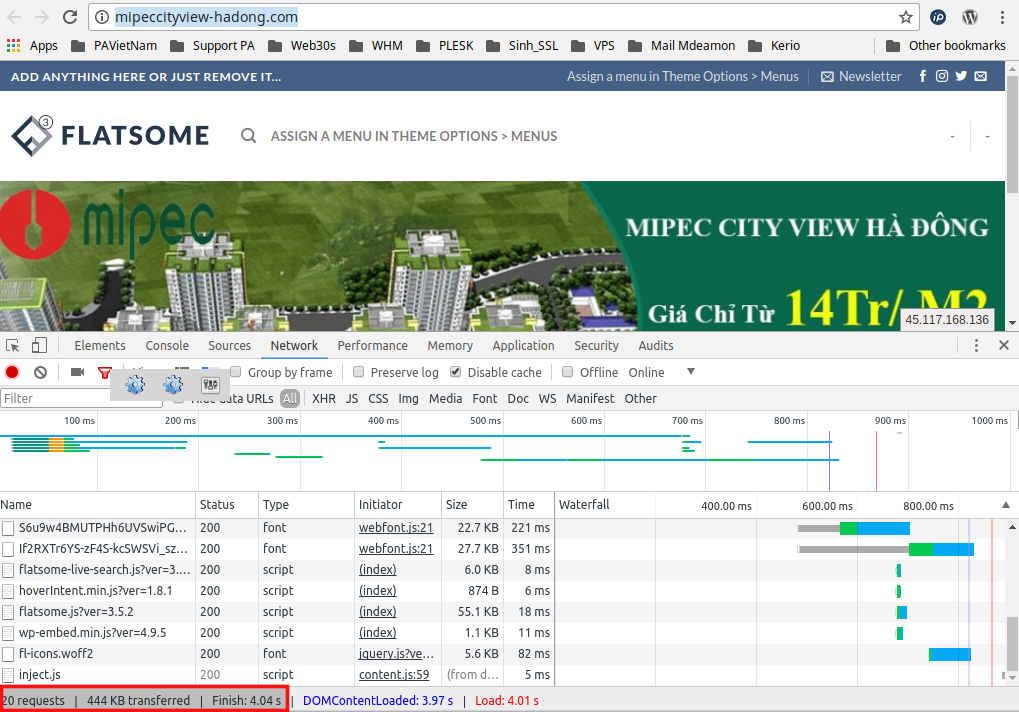Open the Chrome three-dot menu
1019x712 pixels.
(x=1002, y=17)
